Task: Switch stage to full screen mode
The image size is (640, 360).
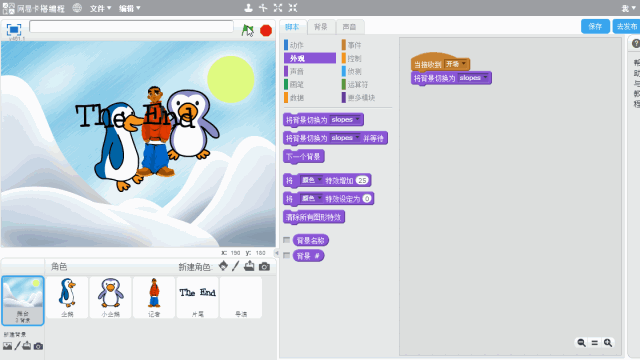Action: [x=13, y=29]
